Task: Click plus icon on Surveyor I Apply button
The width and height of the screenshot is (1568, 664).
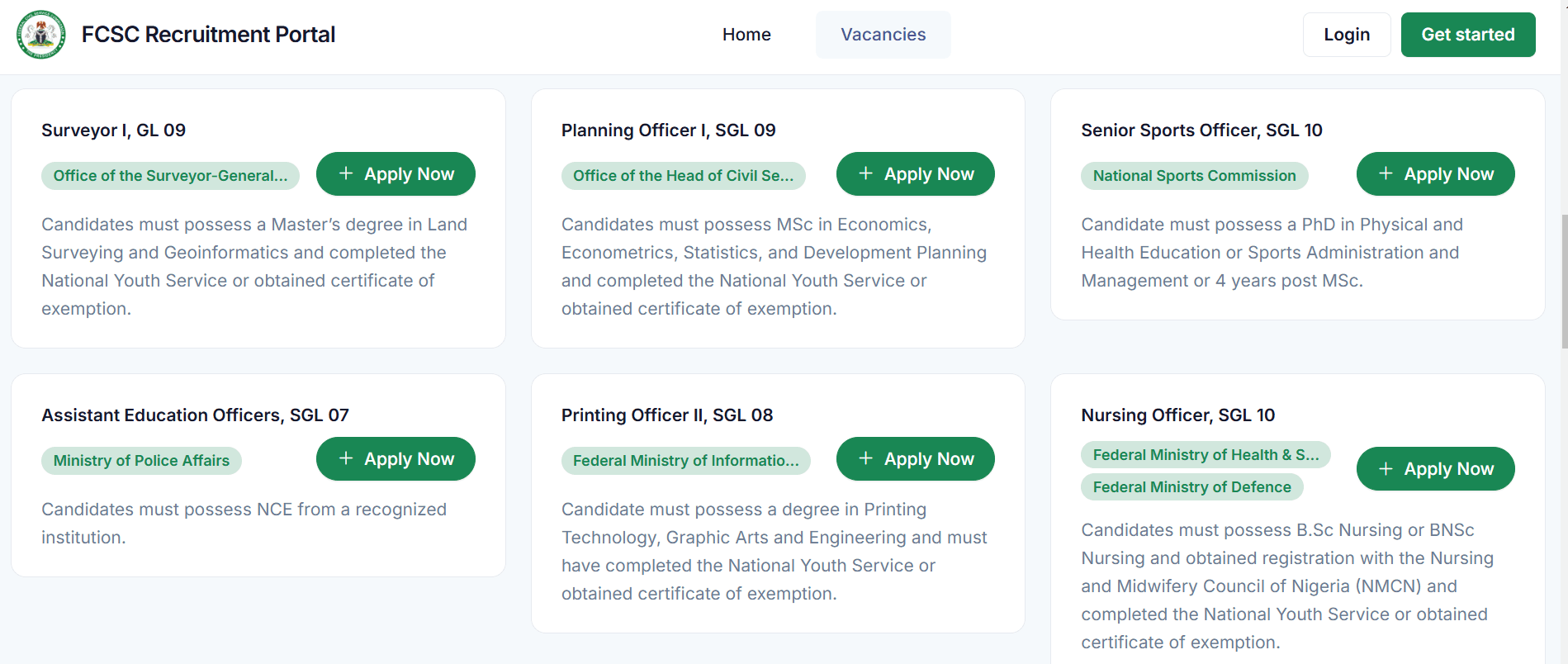Action: [346, 173]
